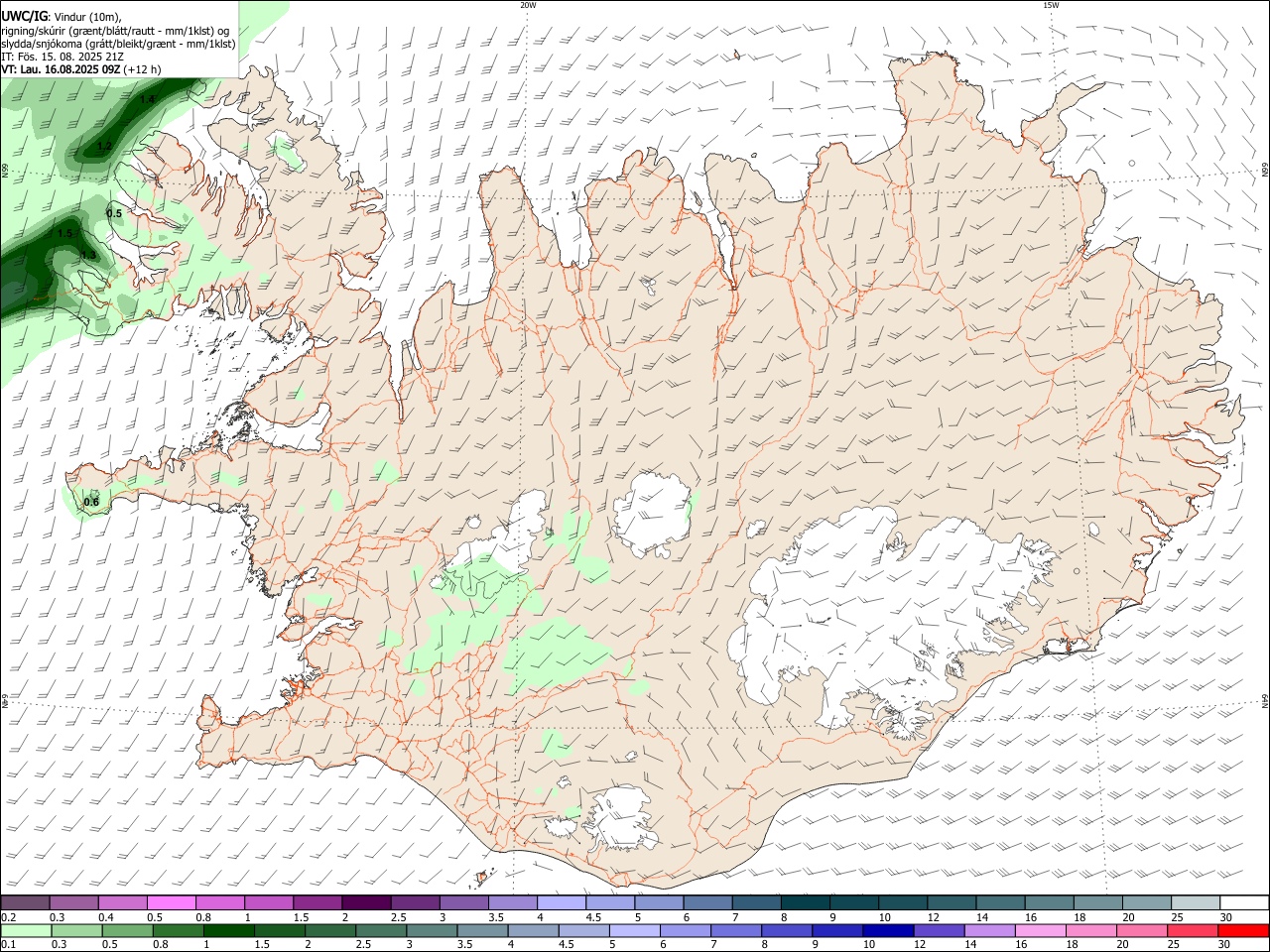The image size is (1270, 952).
Task: Click the upper-scale swatch for 0.3–0.4
Action: click(74, 902)
